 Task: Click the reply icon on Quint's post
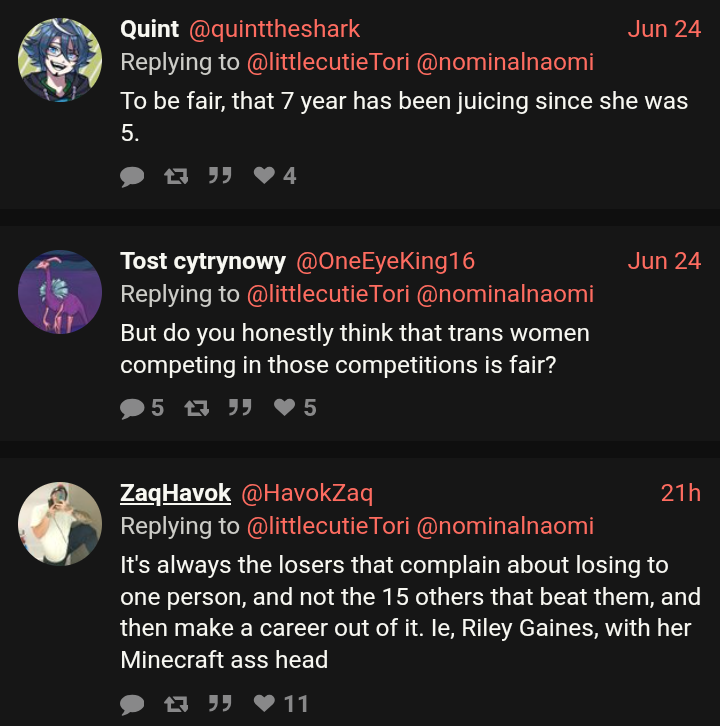132,177
